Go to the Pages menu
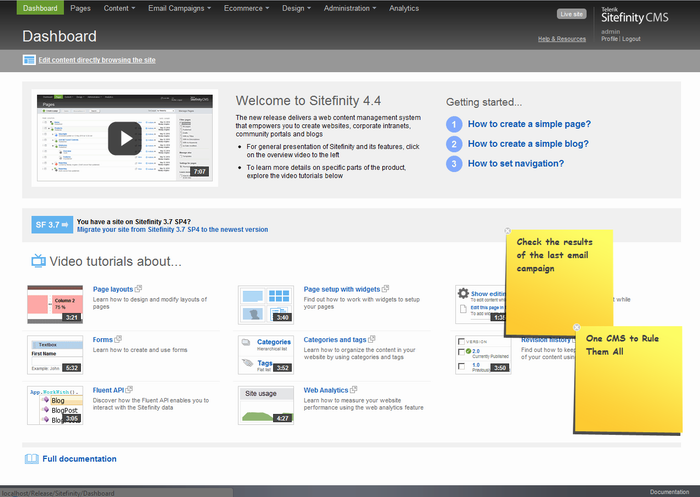This screenshot has height=497, width=700. click(x=80, y=8)
